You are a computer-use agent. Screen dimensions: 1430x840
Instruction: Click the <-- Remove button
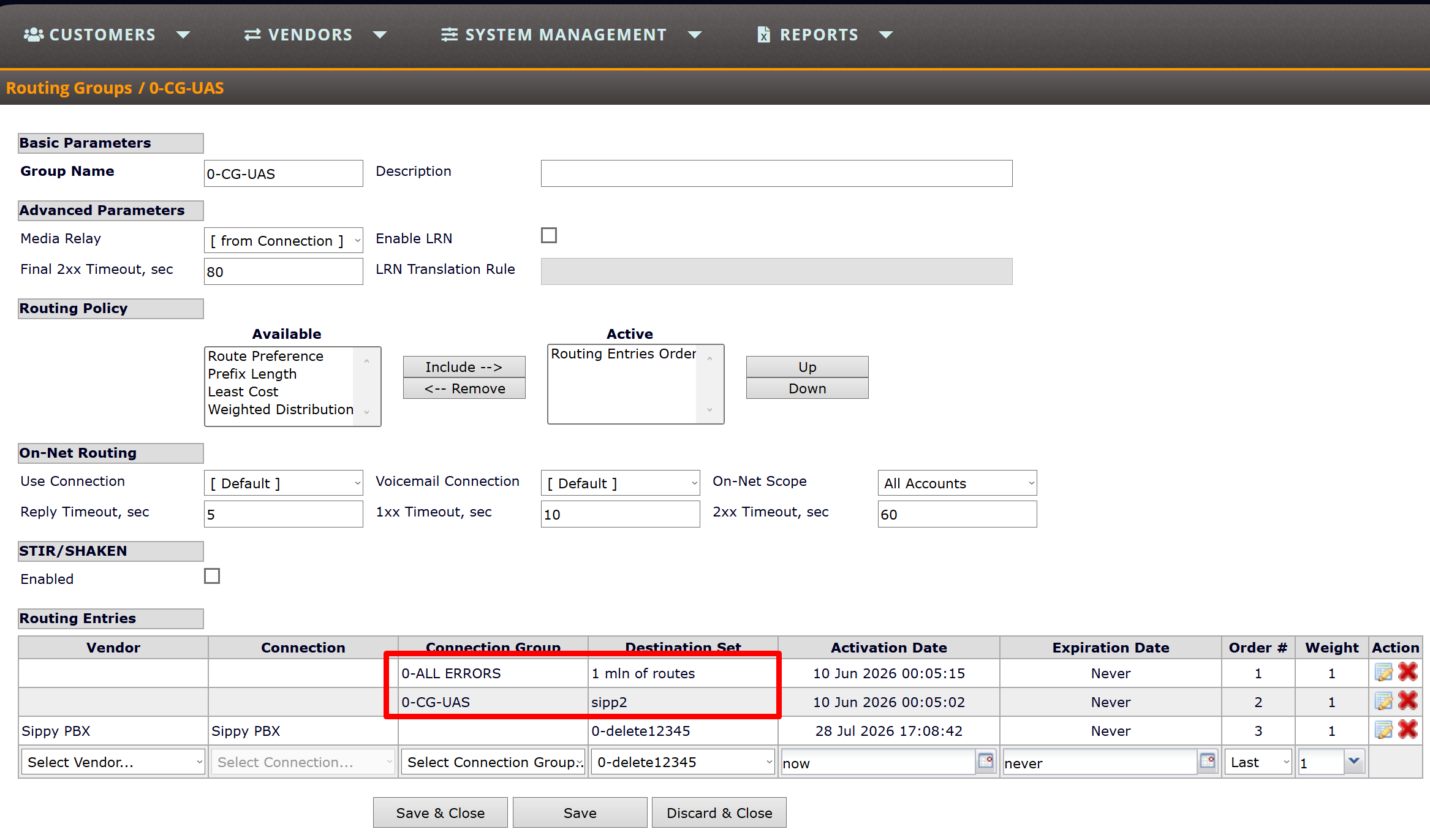pyautogui.click(x=464, y=388)
